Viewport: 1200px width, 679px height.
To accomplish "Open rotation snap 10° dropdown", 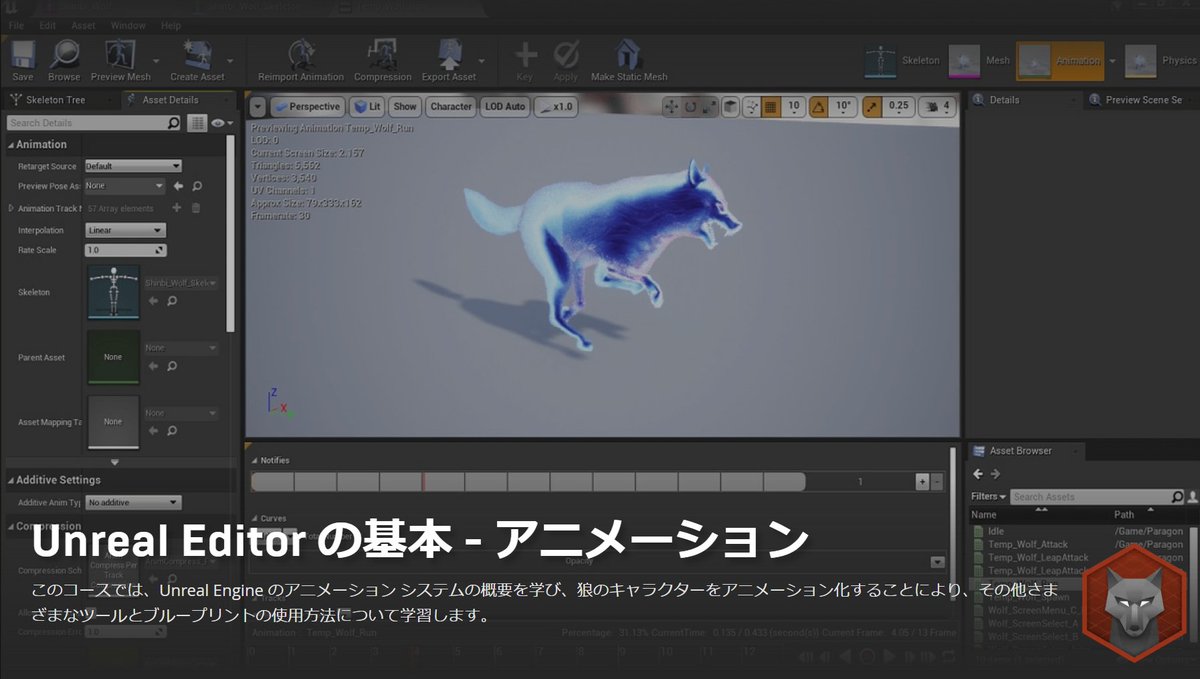I will point(843,106).
